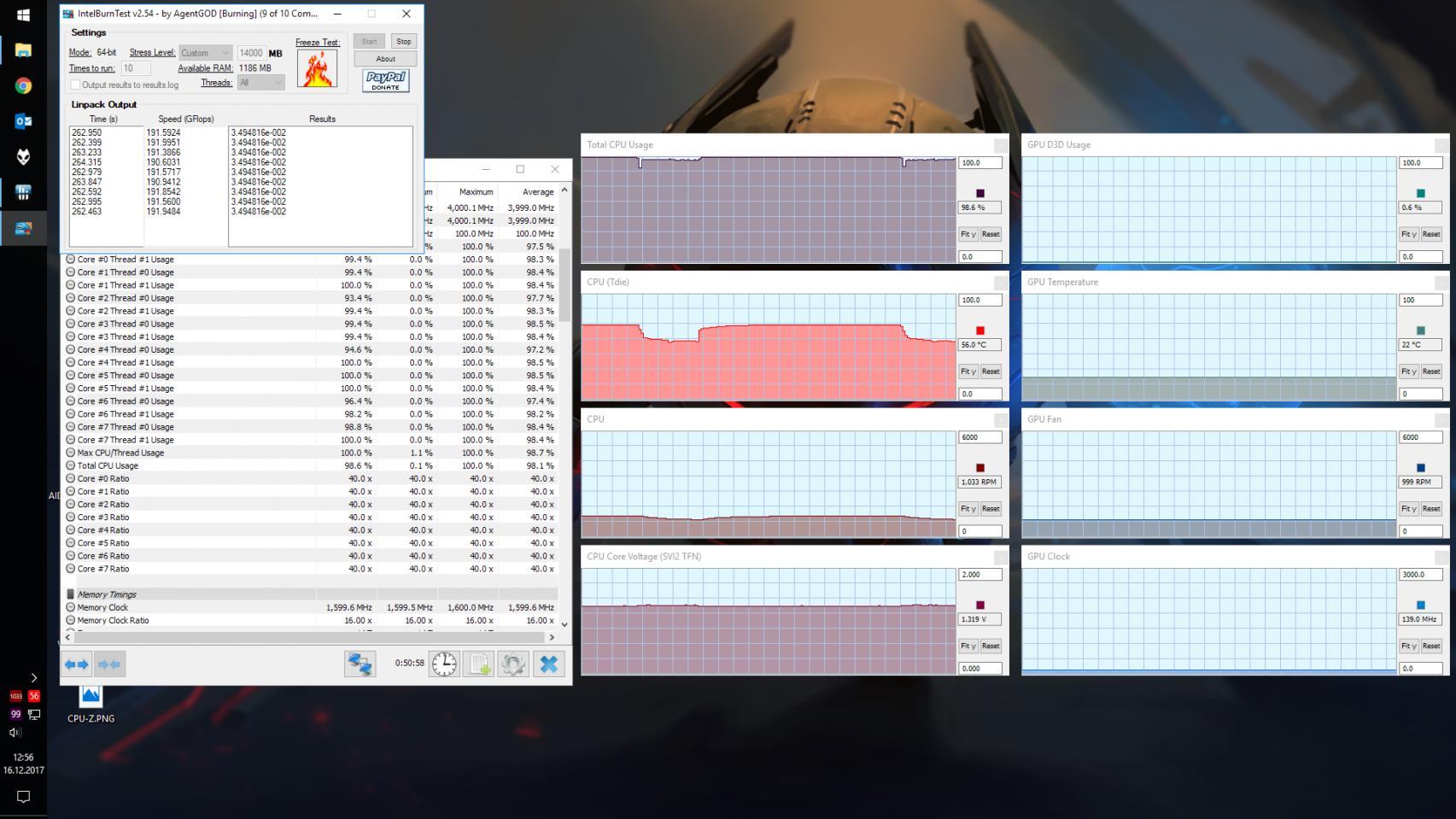The height and width of the screenshot is (819, 1456).
Task: Switch to IntelBurnTest taskbar icon
Action: [23, 228]
